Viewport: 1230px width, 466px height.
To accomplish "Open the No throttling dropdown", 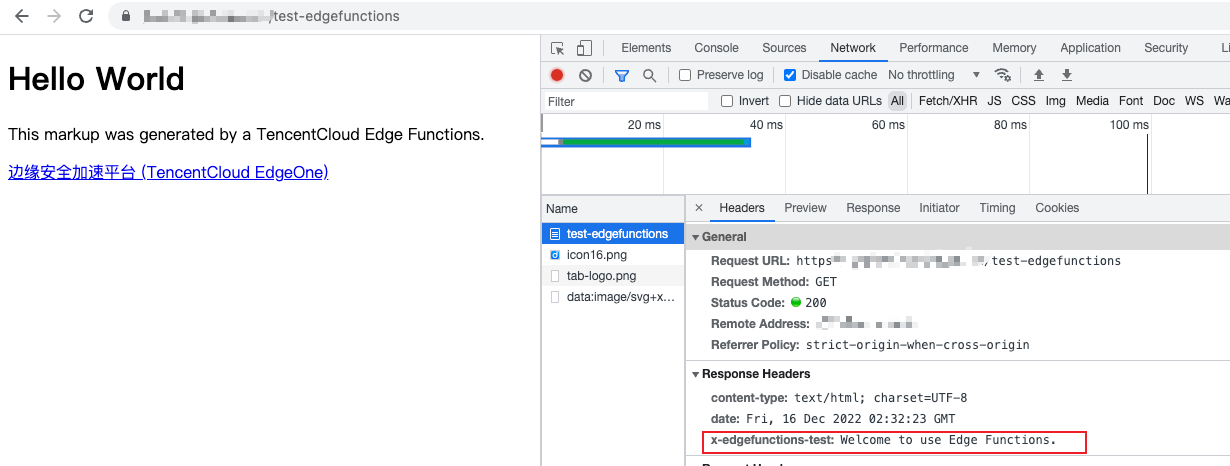I will (x=934, y=75).
